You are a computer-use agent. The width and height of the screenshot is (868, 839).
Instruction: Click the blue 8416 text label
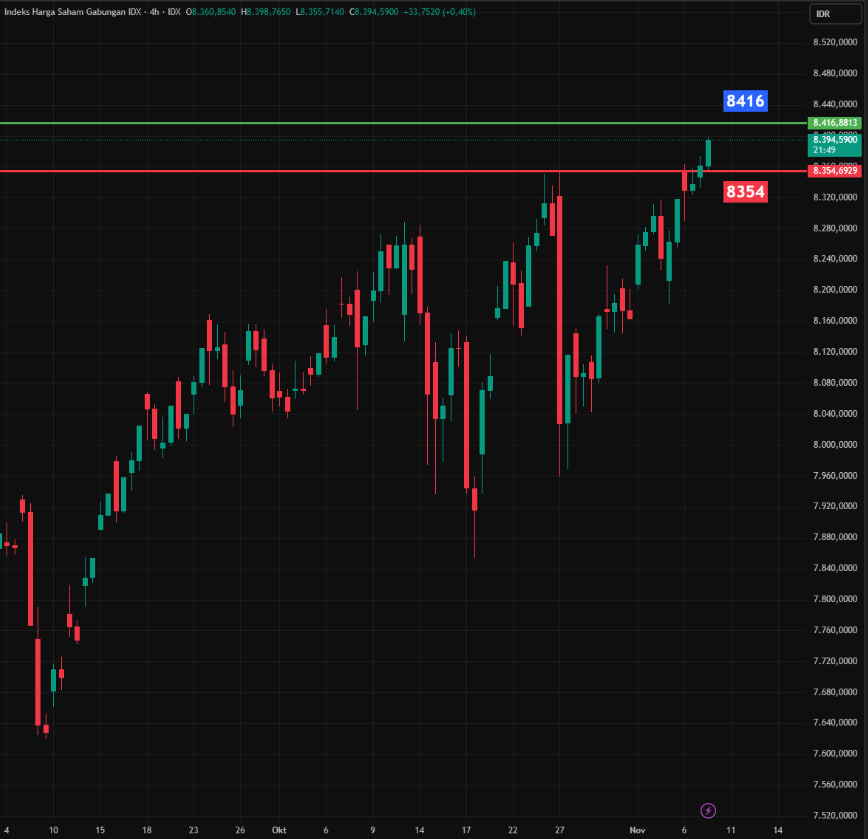[x=745, y=101]
